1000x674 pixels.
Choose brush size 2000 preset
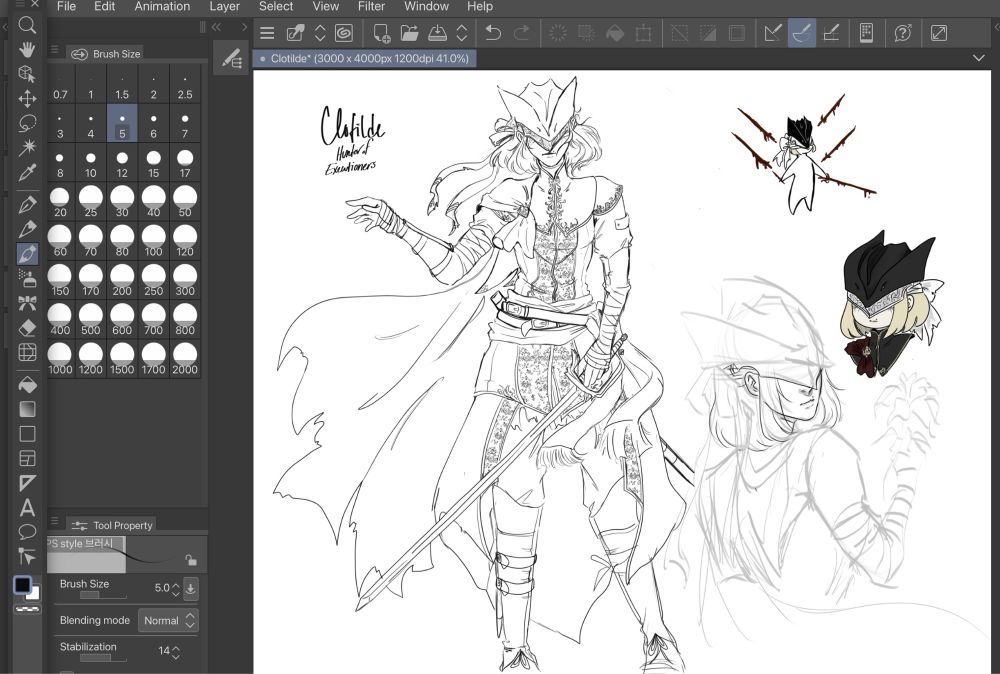(184, 359)
